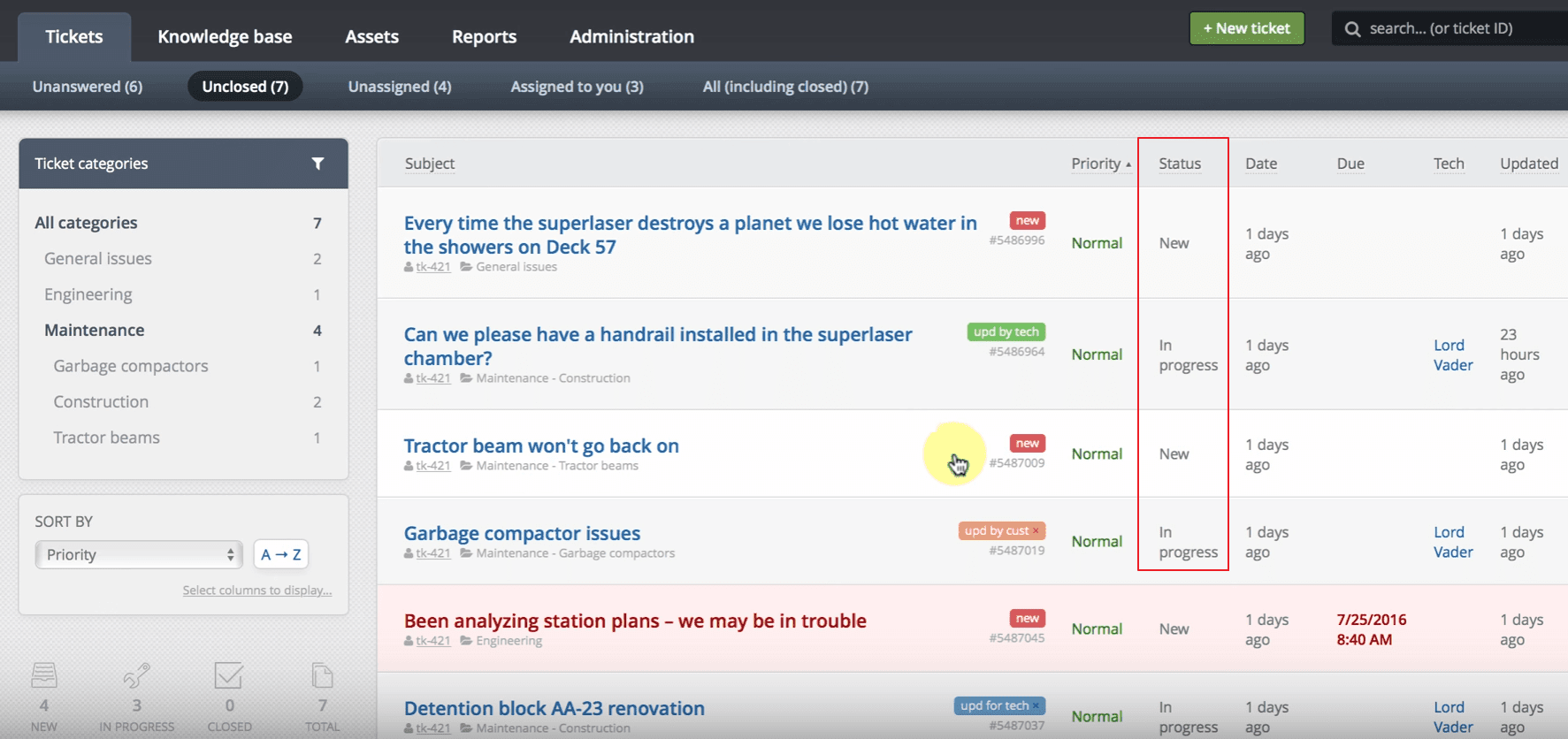This screenshot has height=739, width=1568.
Task: Select the Garbage compactors category
Action: click(131, 366)
